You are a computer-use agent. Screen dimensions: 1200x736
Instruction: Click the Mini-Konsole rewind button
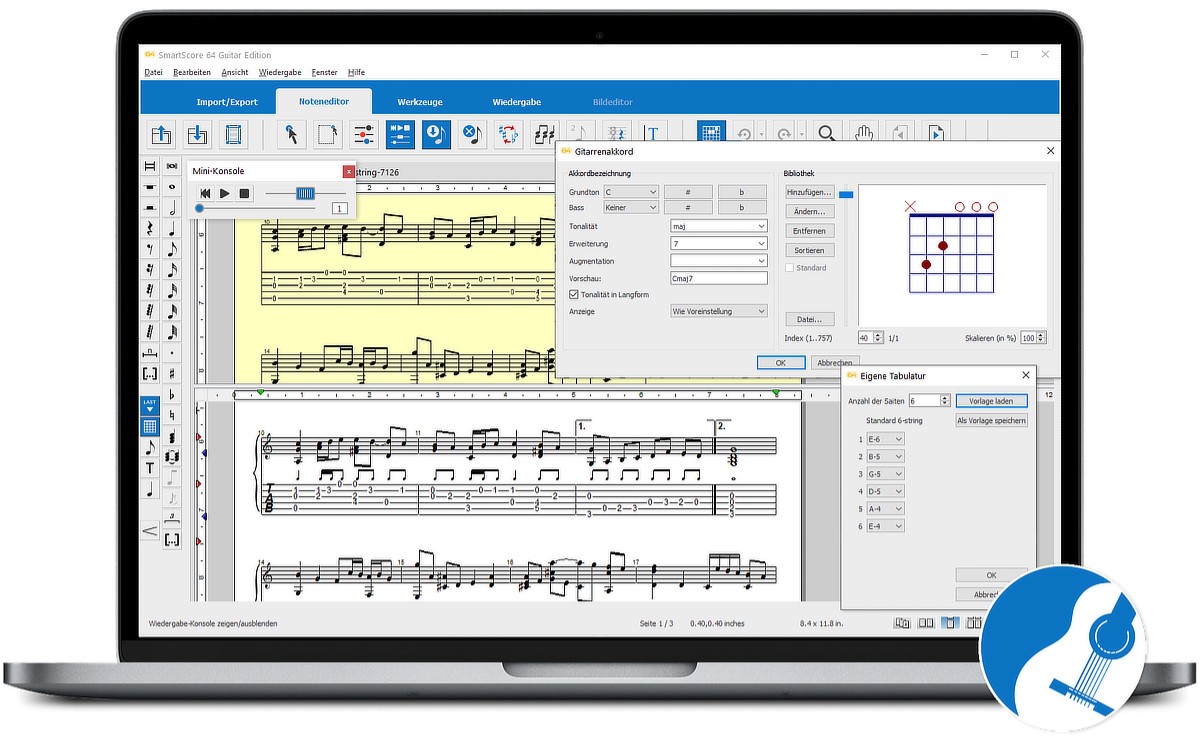[x=205, y=193]
